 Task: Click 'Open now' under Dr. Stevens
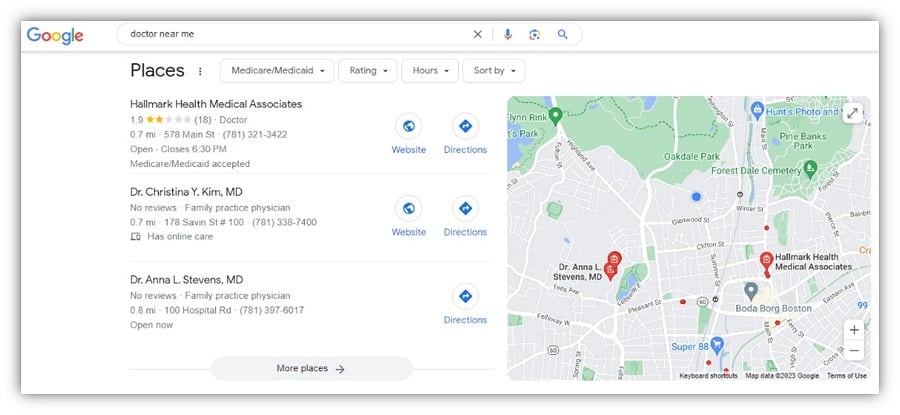click(x=152, y=325)
